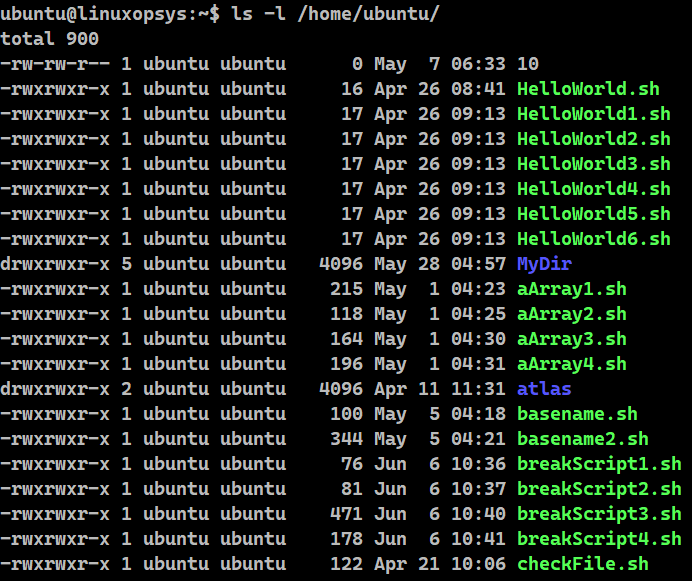Click the HelloWorld.sh file name

click(588, 89)
